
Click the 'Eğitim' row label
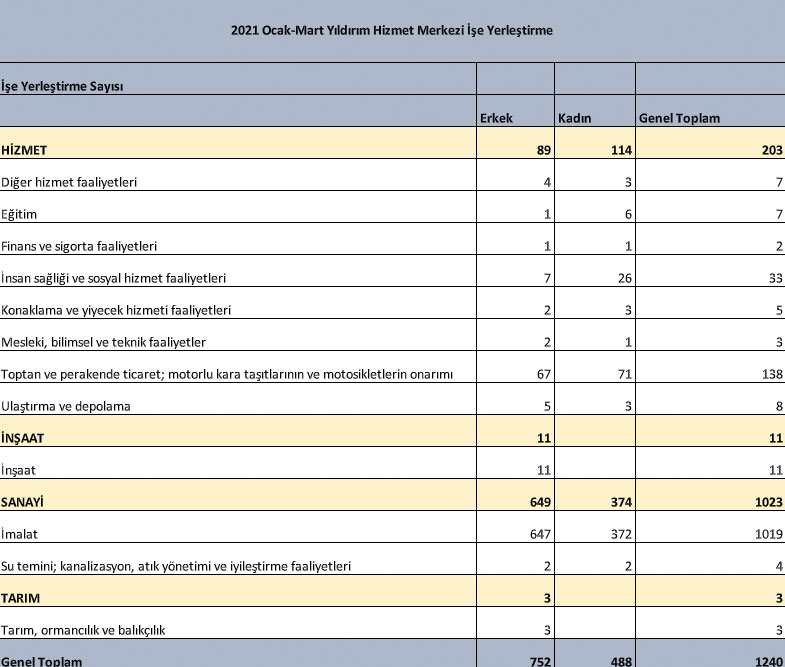20,214
